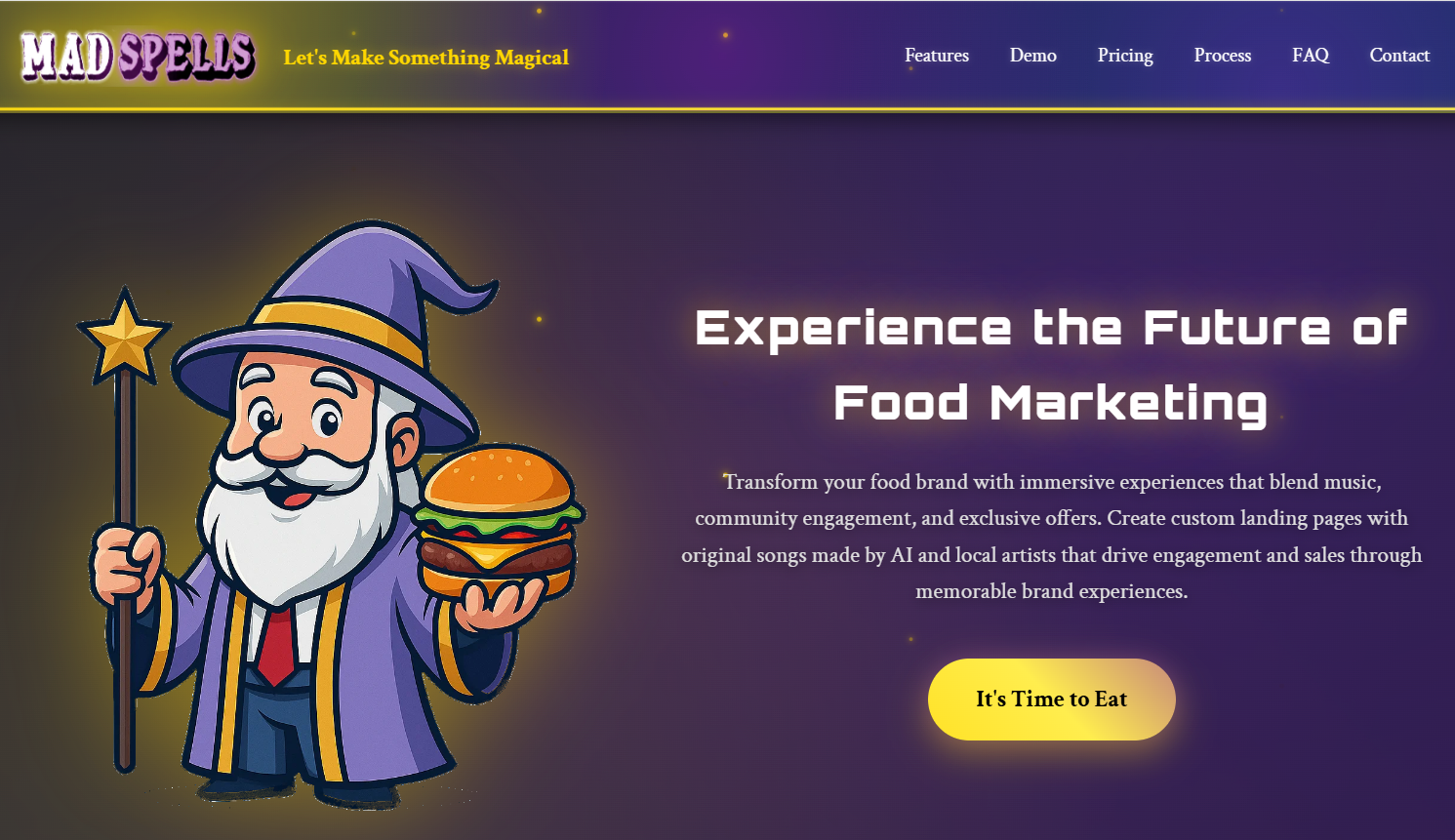Click the tagline Let's Make Something Magical

click(x=426, y=58)
